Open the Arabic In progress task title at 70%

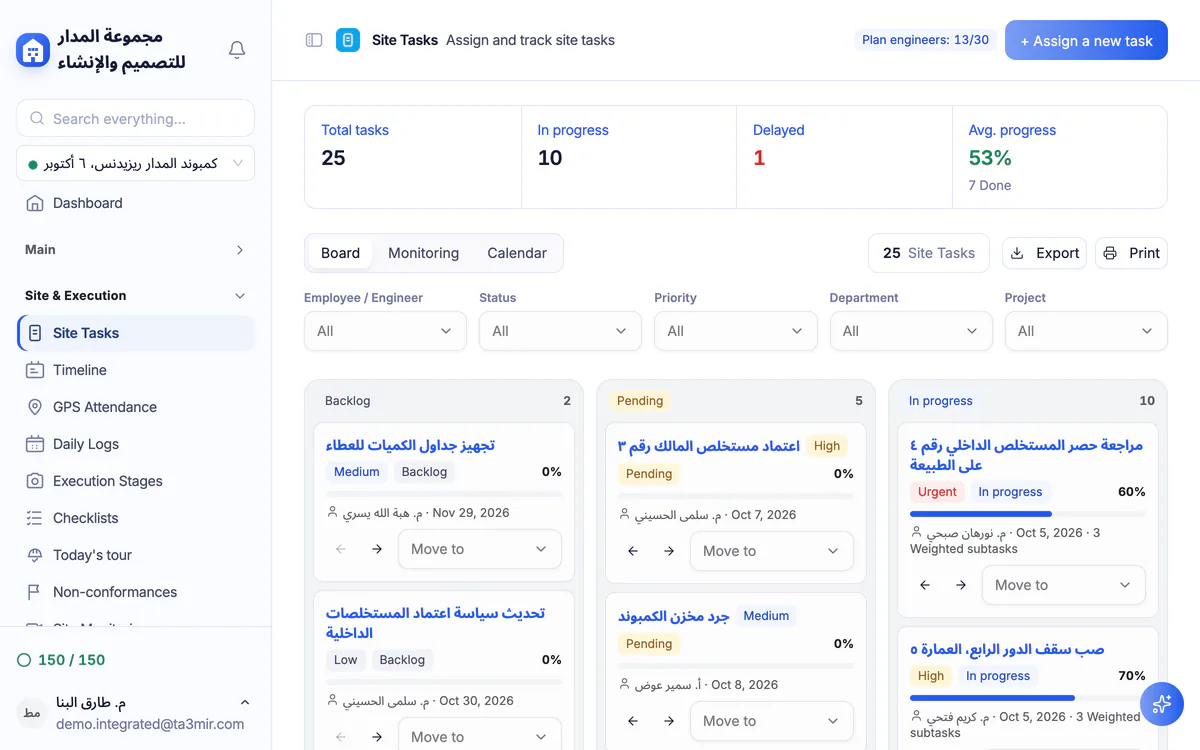click(x=1007, y=649)
